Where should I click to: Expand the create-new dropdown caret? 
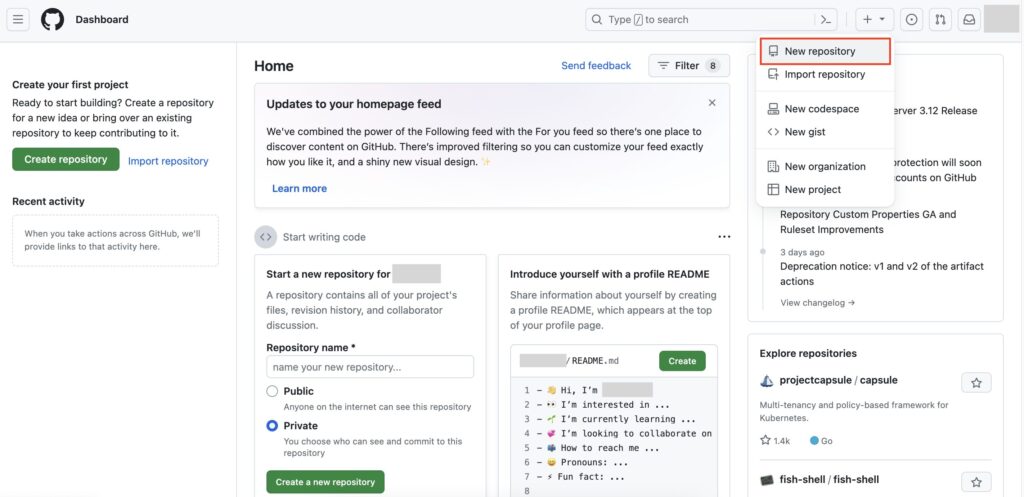882,20
